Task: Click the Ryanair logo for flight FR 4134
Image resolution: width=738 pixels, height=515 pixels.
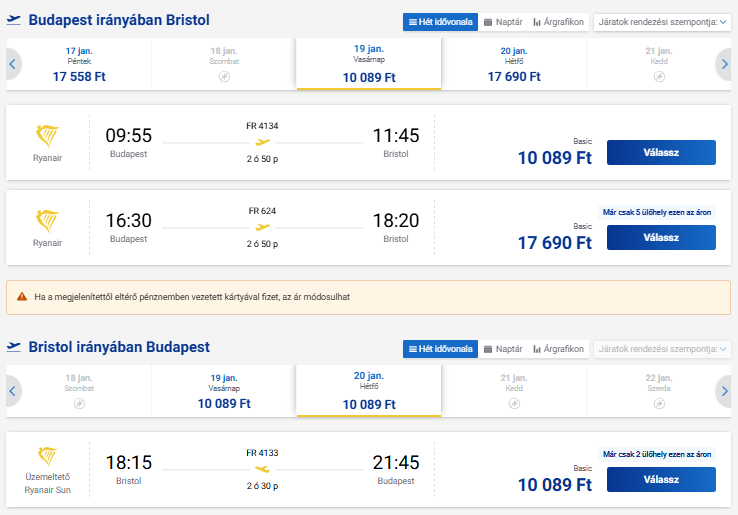Action: click(x=47, y=136)
